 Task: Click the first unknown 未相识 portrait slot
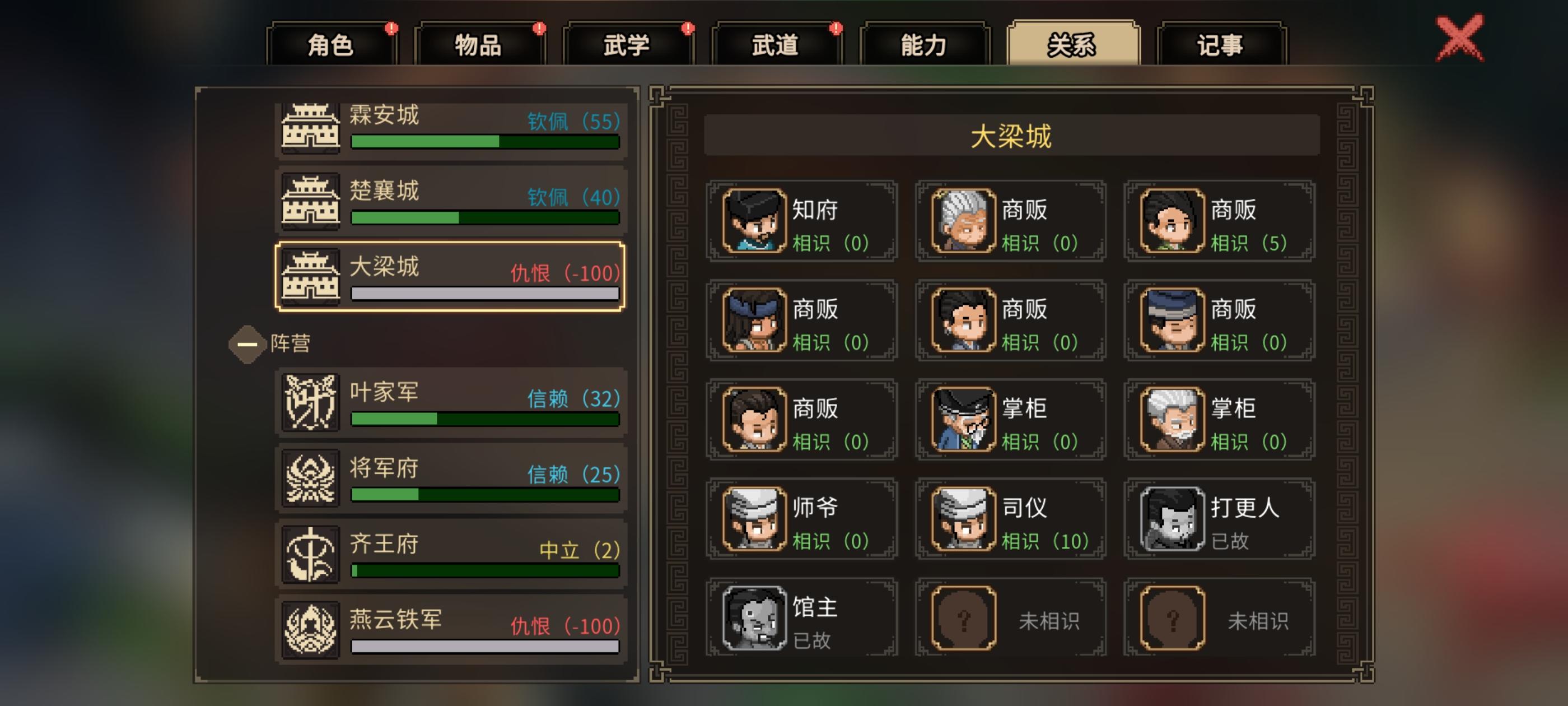964,618
